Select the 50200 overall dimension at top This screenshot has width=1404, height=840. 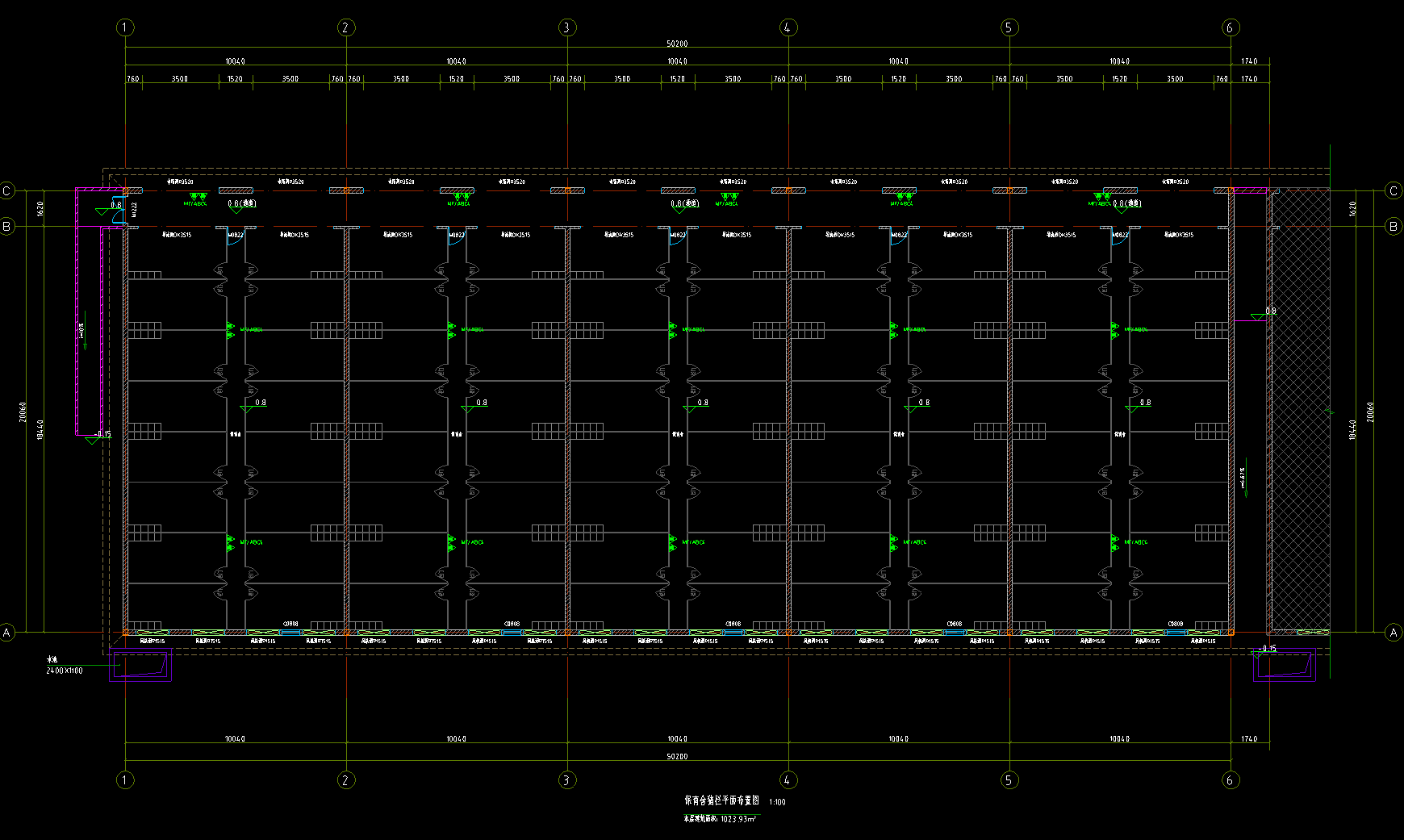(x=677, y=44)
